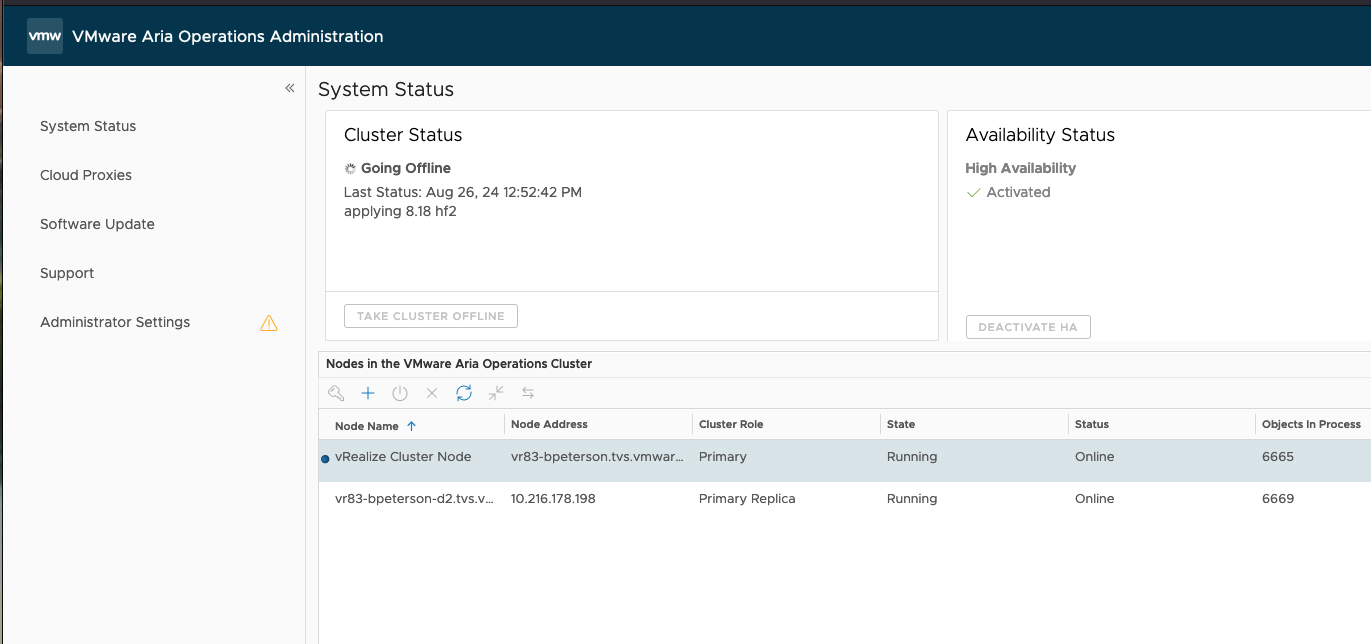Click the vmw VMware logo icon
Image resolution: width=1371 pixels, height=644 pixels.
44,35
